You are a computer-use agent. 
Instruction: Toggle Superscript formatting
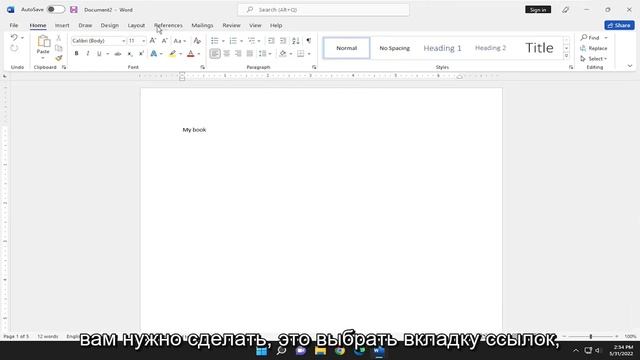click(x=141, y=53)
